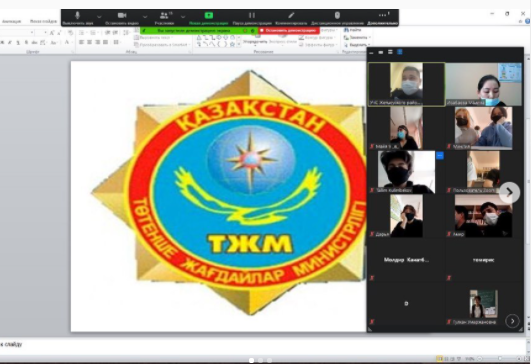
Task: Click Replace (Заменить) in editing group
Action: click(x=357, y=37)
